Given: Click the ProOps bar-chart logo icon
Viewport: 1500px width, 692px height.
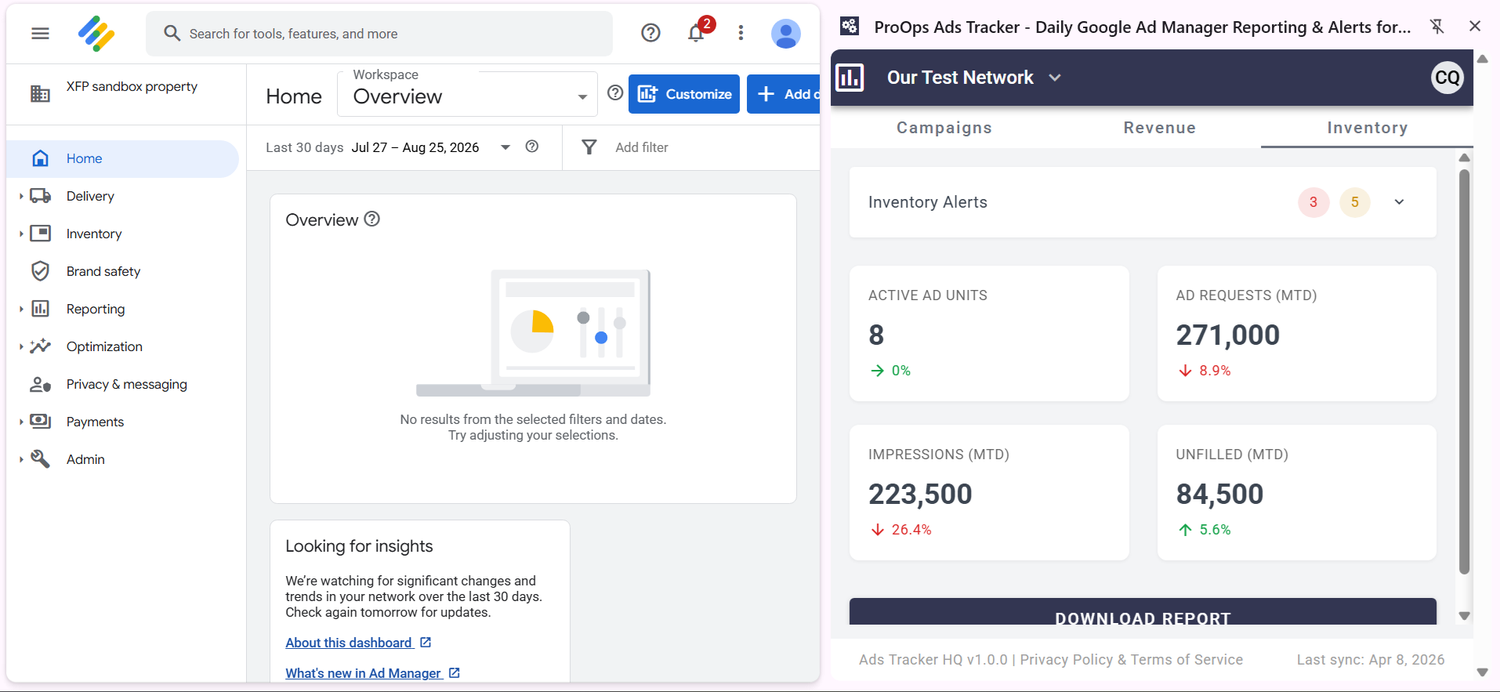Looking at the screenshot, I should point(849,77).
